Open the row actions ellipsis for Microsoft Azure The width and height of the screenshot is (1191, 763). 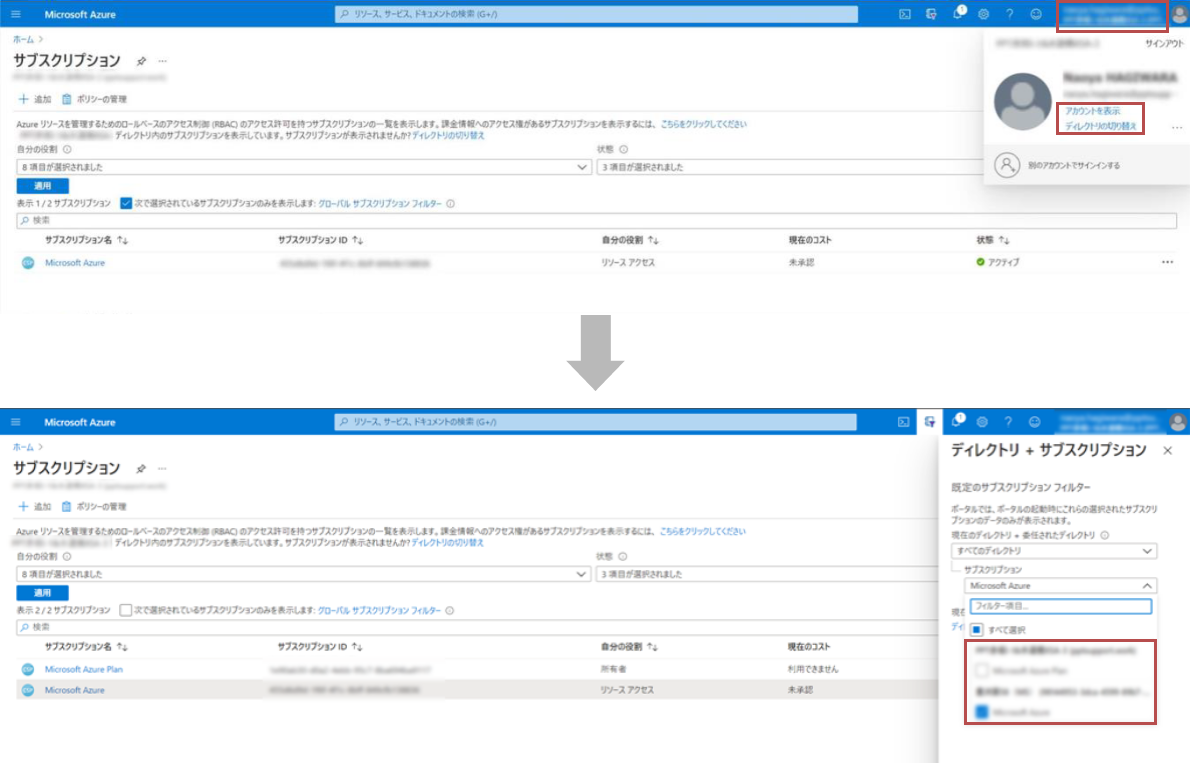1167,263
